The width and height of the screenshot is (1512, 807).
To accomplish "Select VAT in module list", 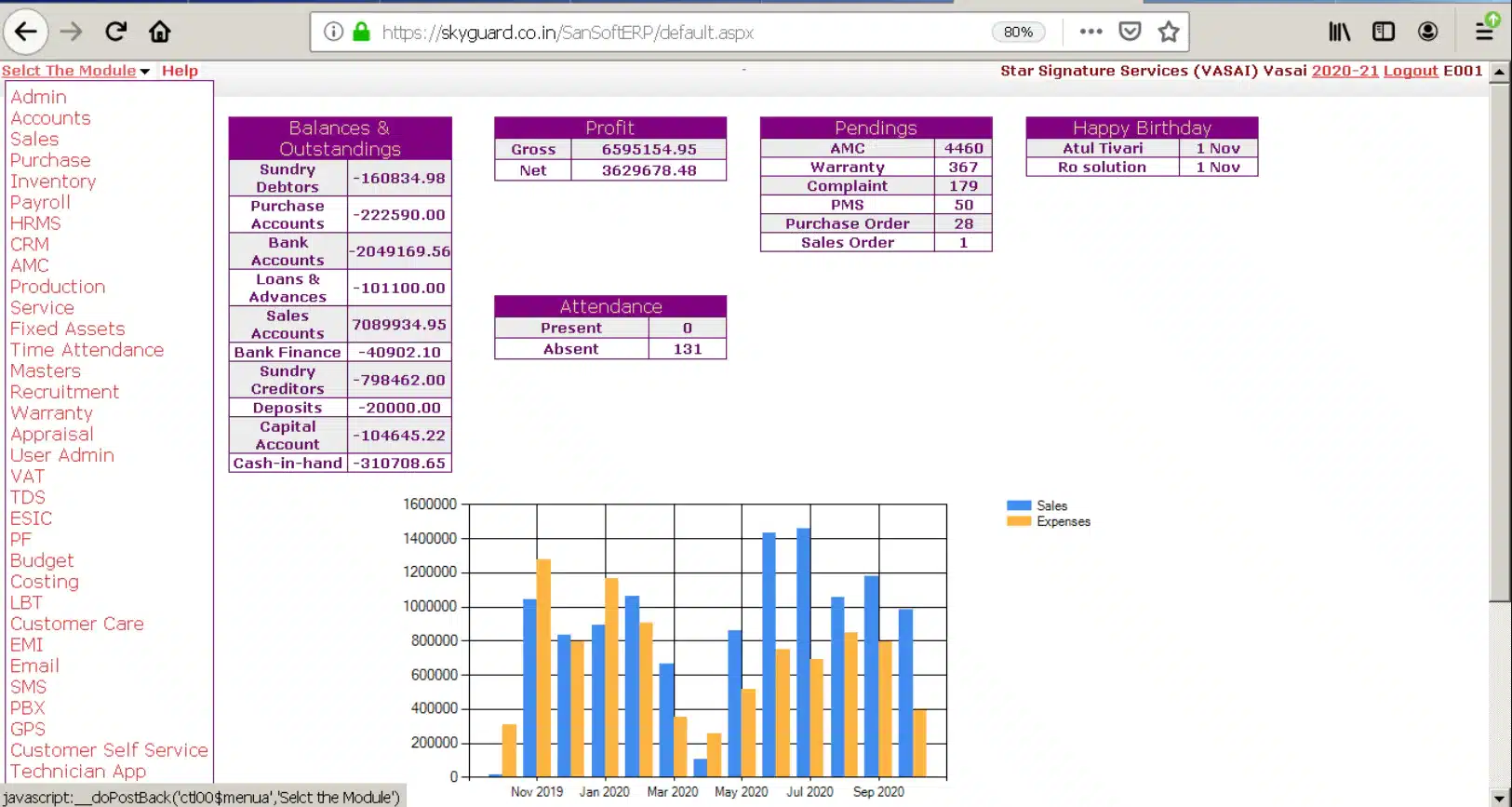I will pyautogui.click(x=27, y=476).
